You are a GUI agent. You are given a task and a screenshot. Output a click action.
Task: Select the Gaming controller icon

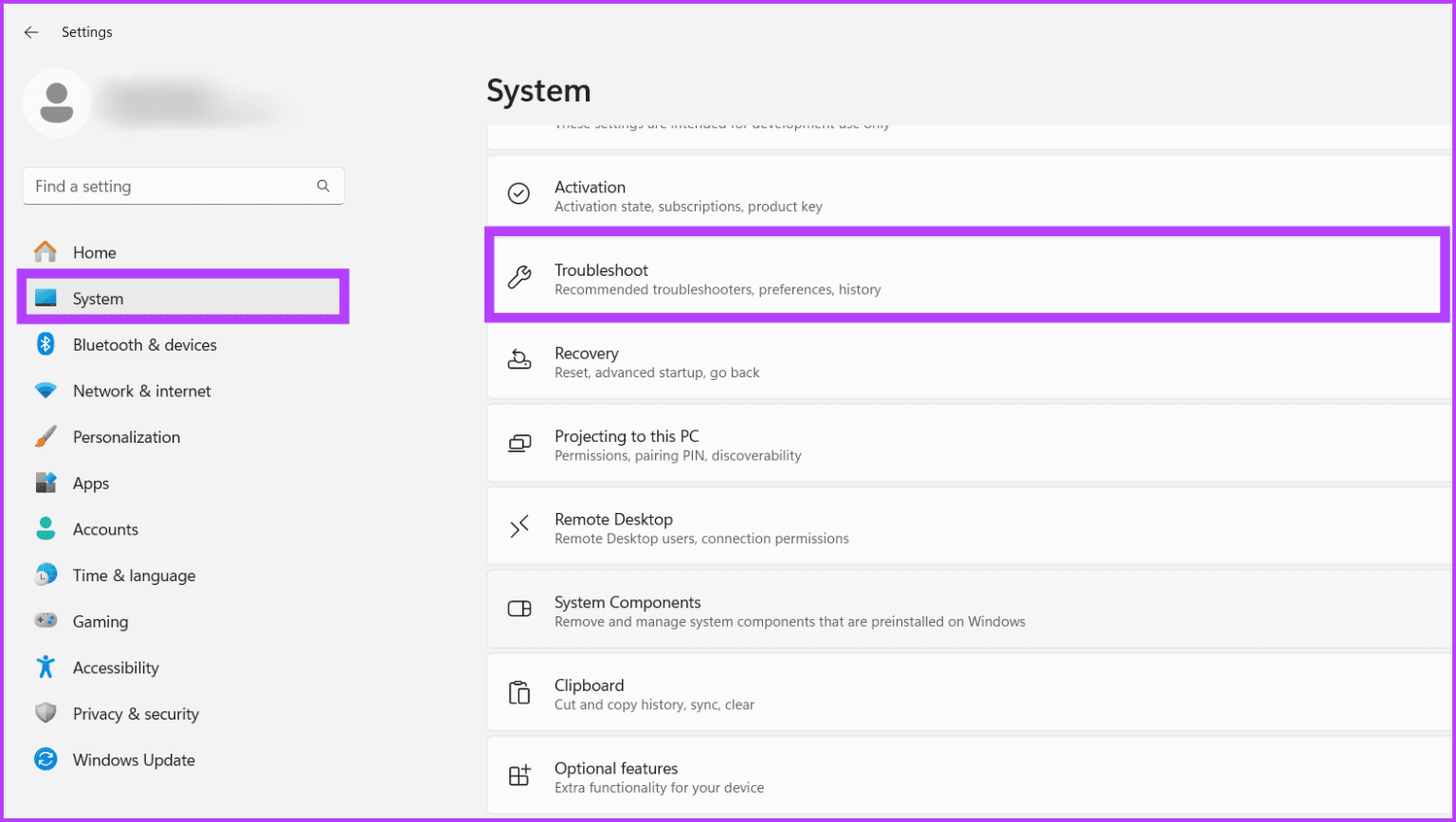[45, 621]
